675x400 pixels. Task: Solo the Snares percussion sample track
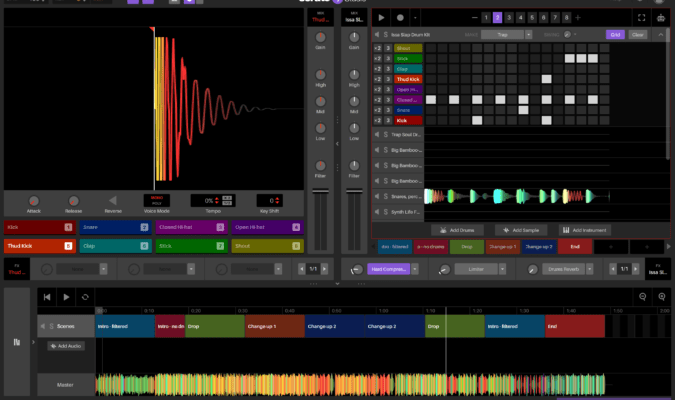(388, 196)
